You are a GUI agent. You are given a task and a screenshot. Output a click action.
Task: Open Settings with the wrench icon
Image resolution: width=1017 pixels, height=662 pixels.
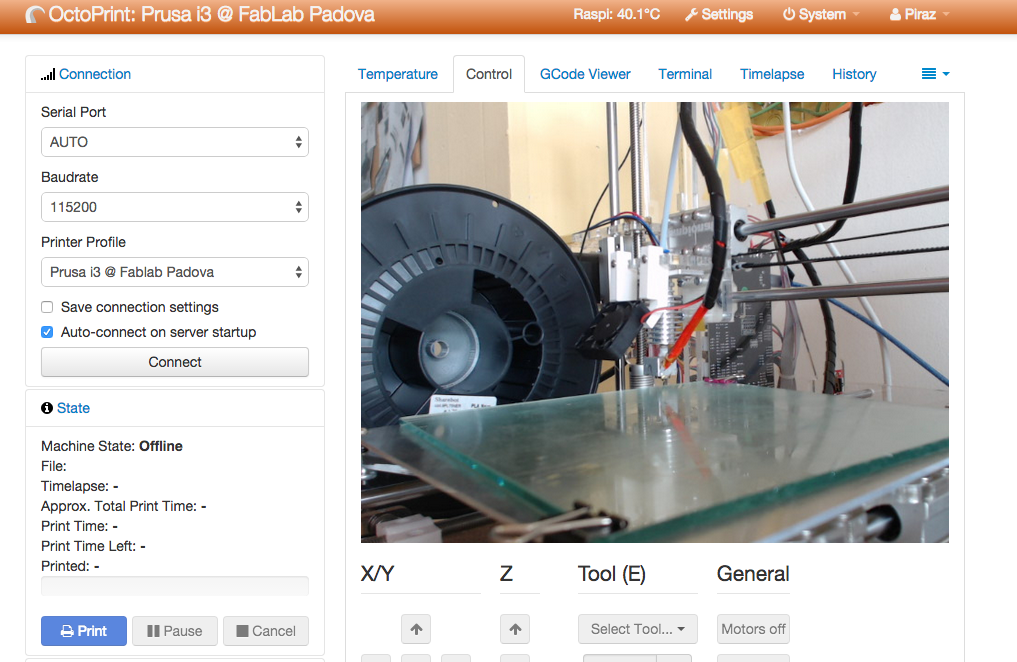[718, 15]
